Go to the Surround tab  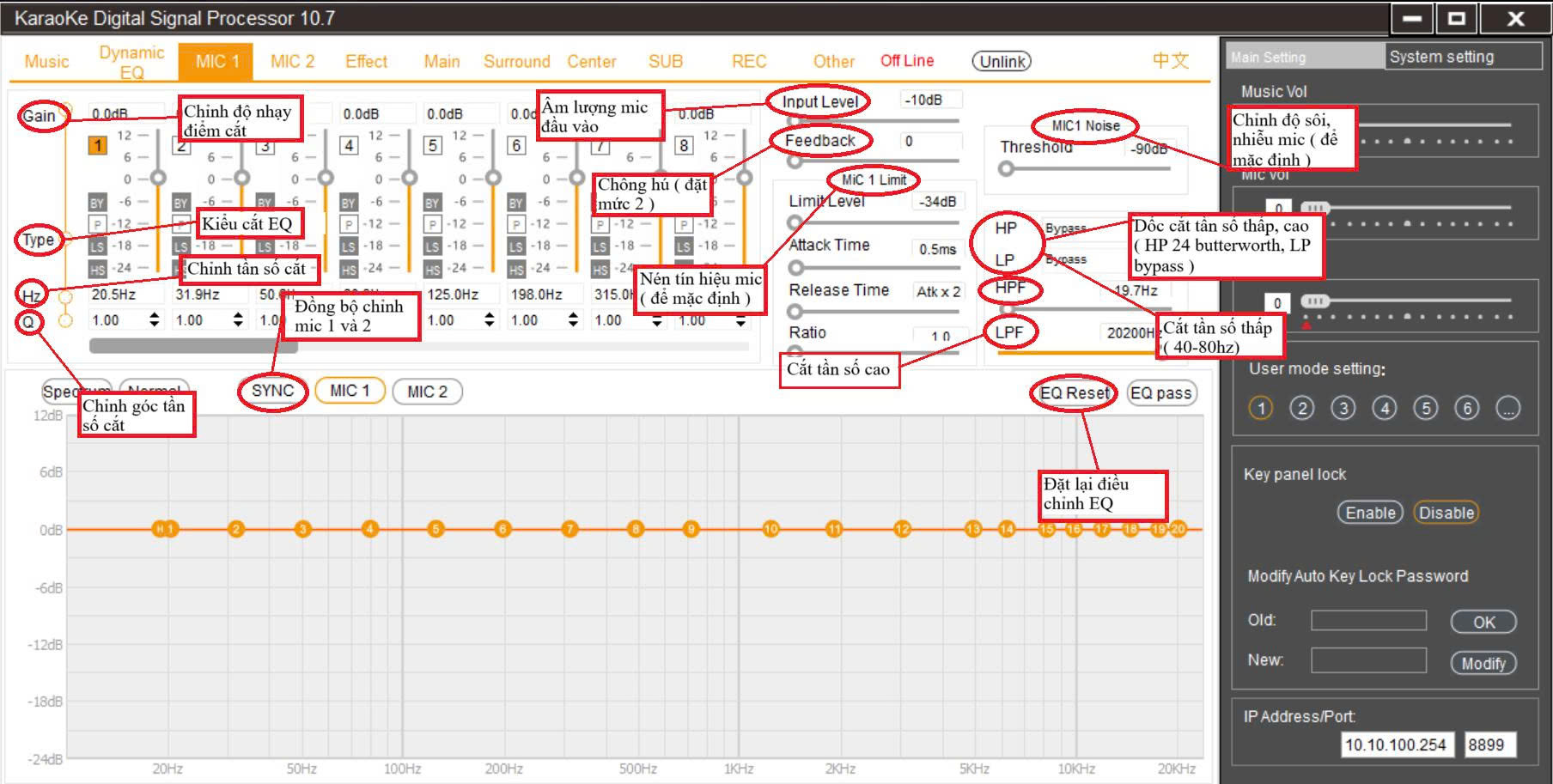point(516,62)
